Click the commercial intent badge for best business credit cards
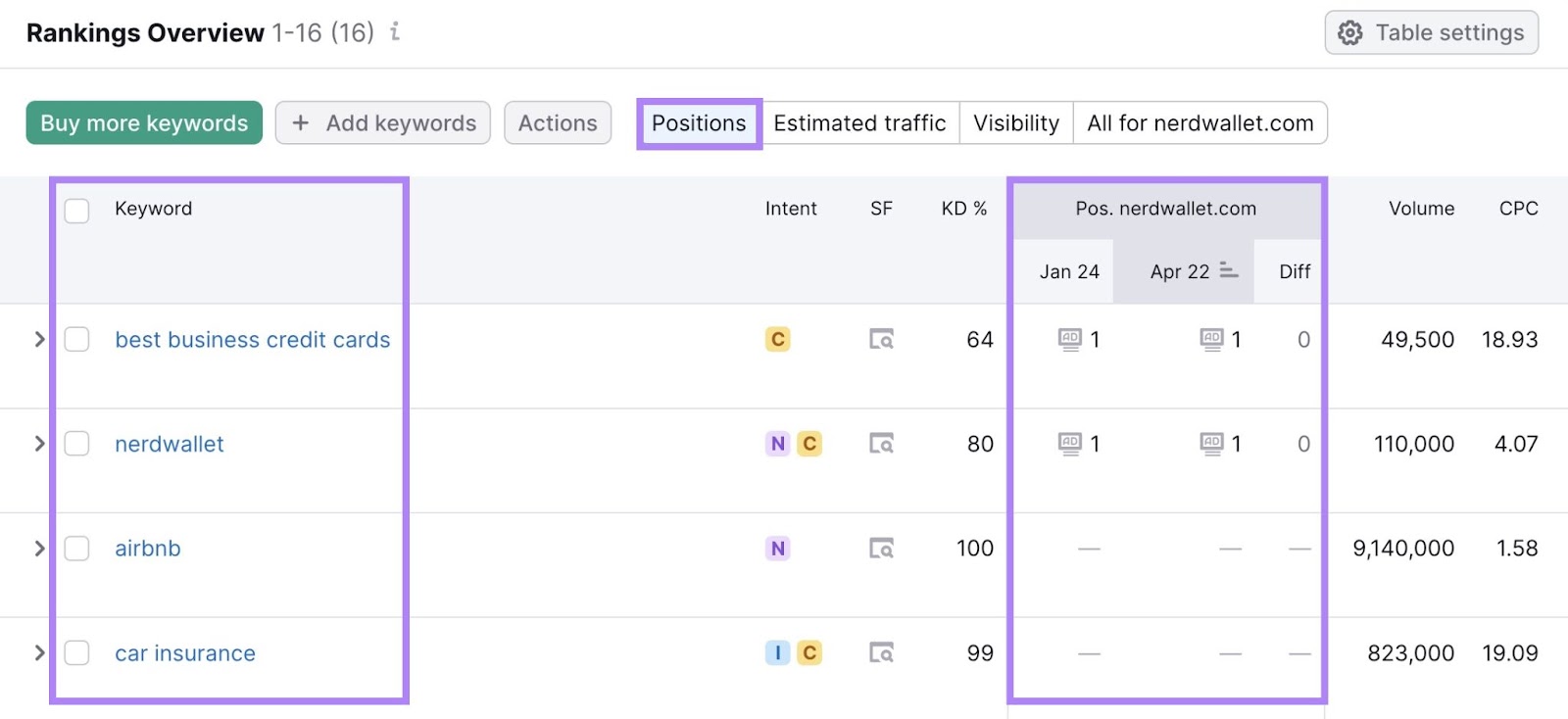The image size is (1568, 719). pyautogui.click(x=778, y=340)
